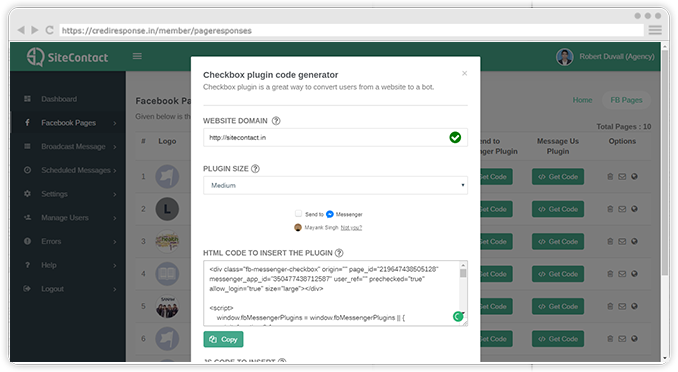Click page logo thumbnail in row 2
678x372 pixels.
tap(167, 209)
